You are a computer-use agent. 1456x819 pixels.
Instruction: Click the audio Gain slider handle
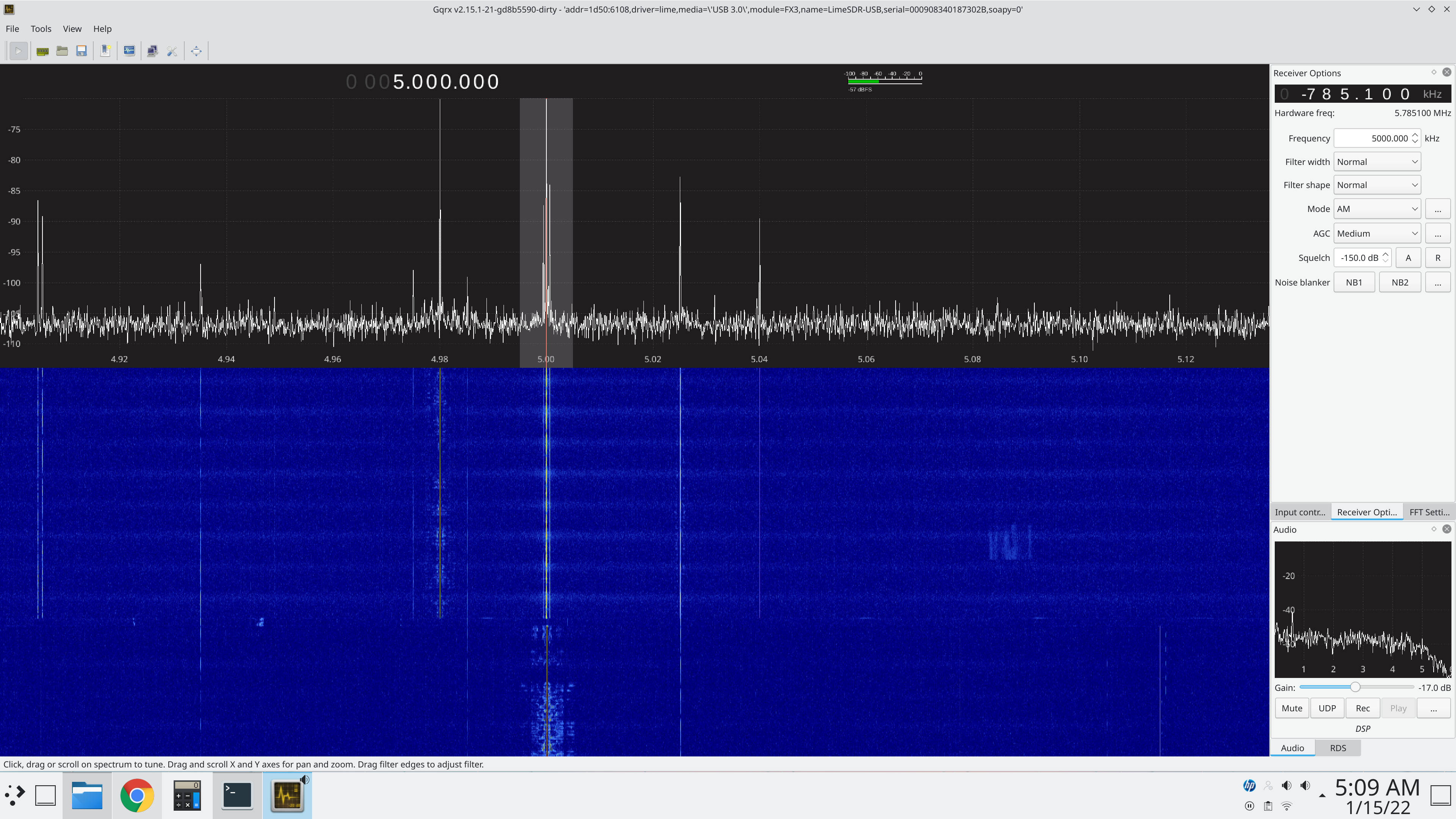tap(1355, 687)
